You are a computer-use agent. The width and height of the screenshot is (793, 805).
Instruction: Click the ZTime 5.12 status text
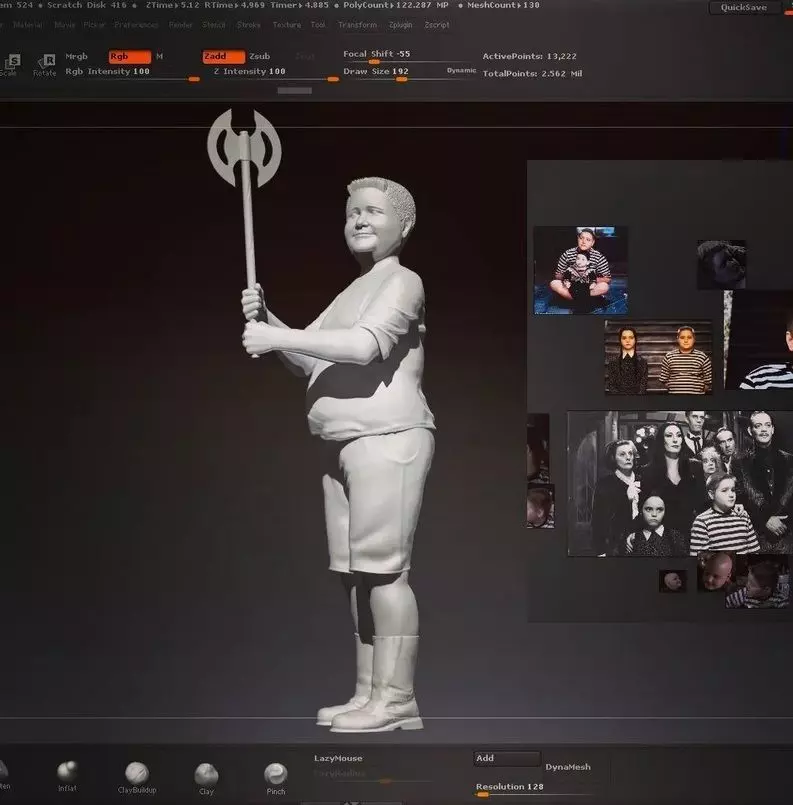pos(172,5)
